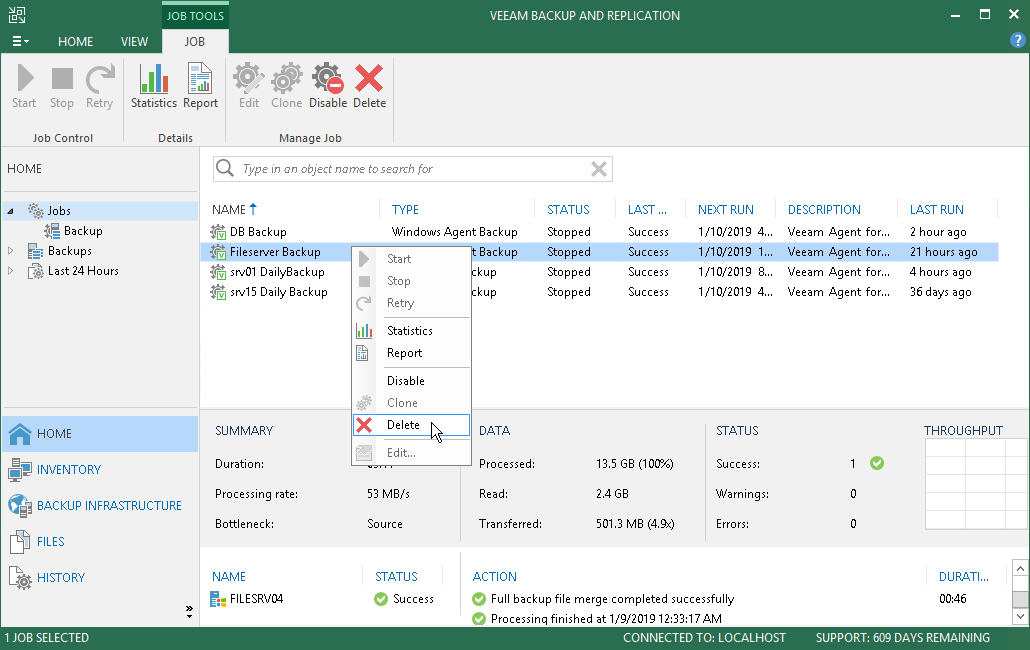Image resolution: width=1030 pixels, height=650 pixels.
Task: Click the action log scrollbar thumb
Action: 1019,599
